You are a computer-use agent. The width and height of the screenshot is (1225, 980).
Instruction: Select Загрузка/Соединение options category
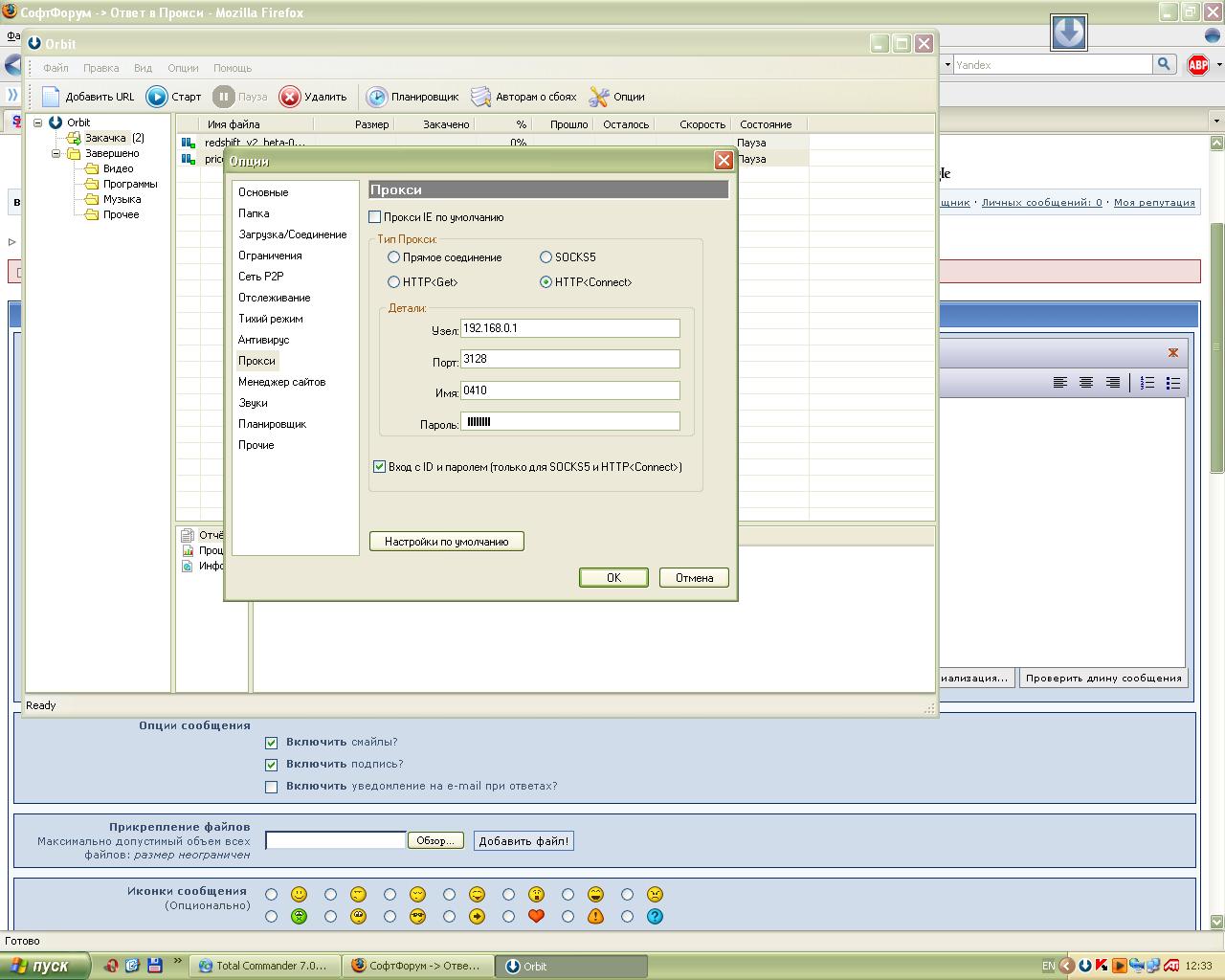(x=293, y=234)
